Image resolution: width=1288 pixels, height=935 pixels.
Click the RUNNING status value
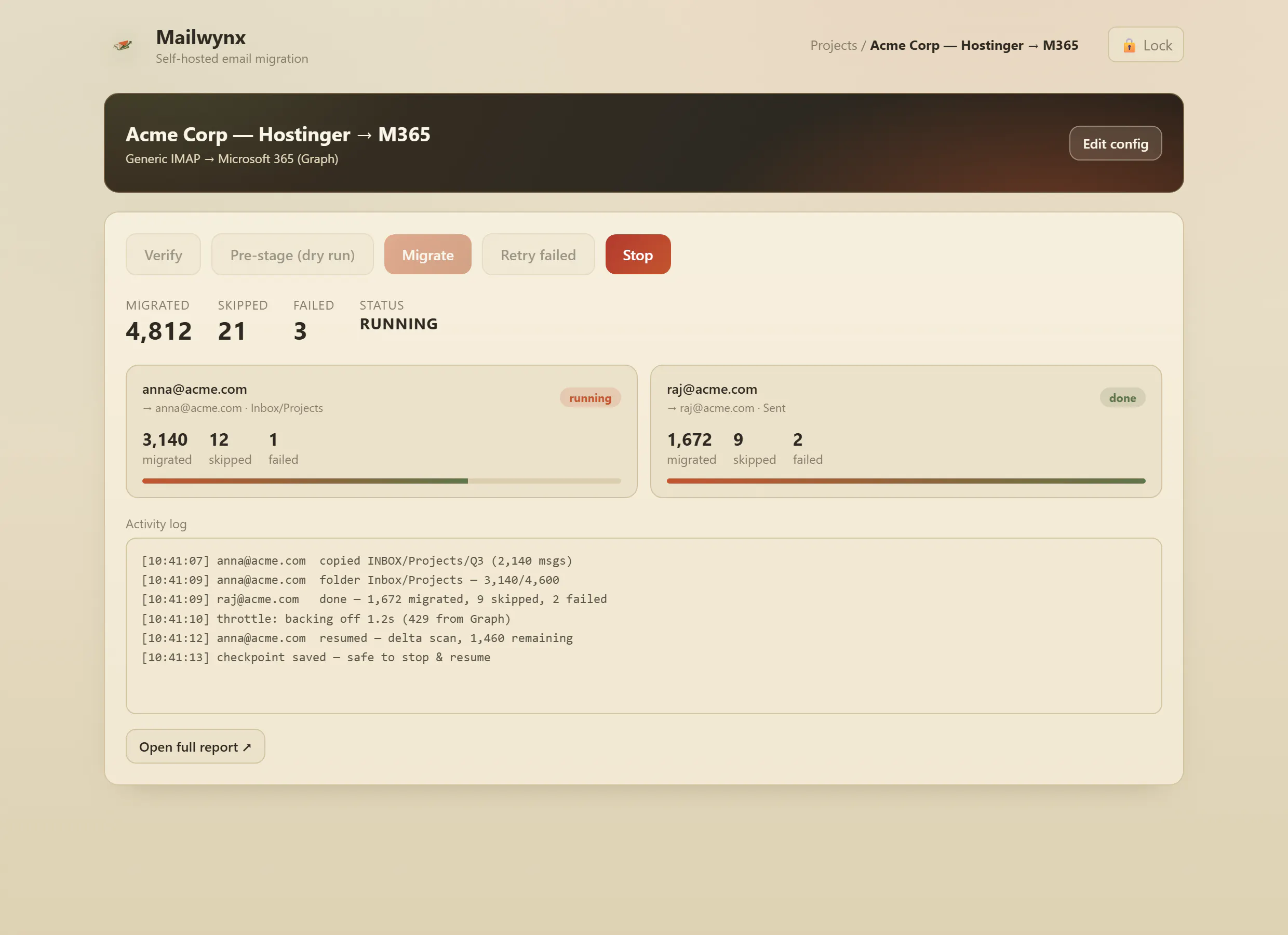399,324
